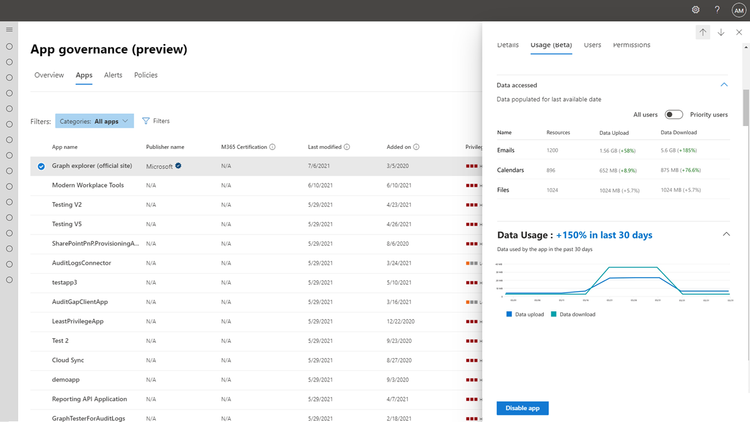Open the Users tab in pane
Viewport: 750px width, 422px height.
tap(592, 45)
